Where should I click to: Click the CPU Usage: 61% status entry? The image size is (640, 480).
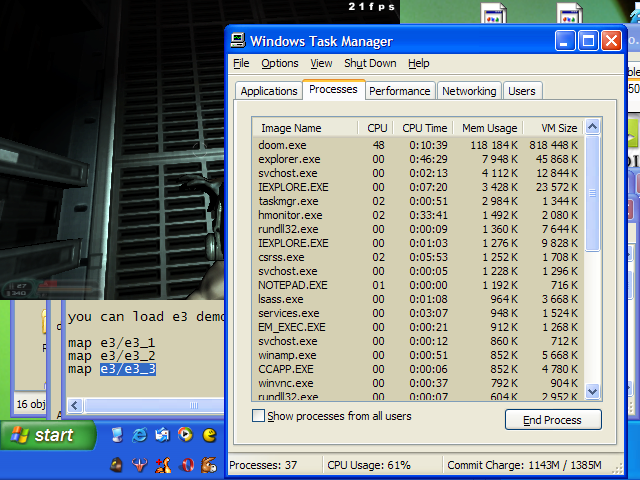click(369, 465)
